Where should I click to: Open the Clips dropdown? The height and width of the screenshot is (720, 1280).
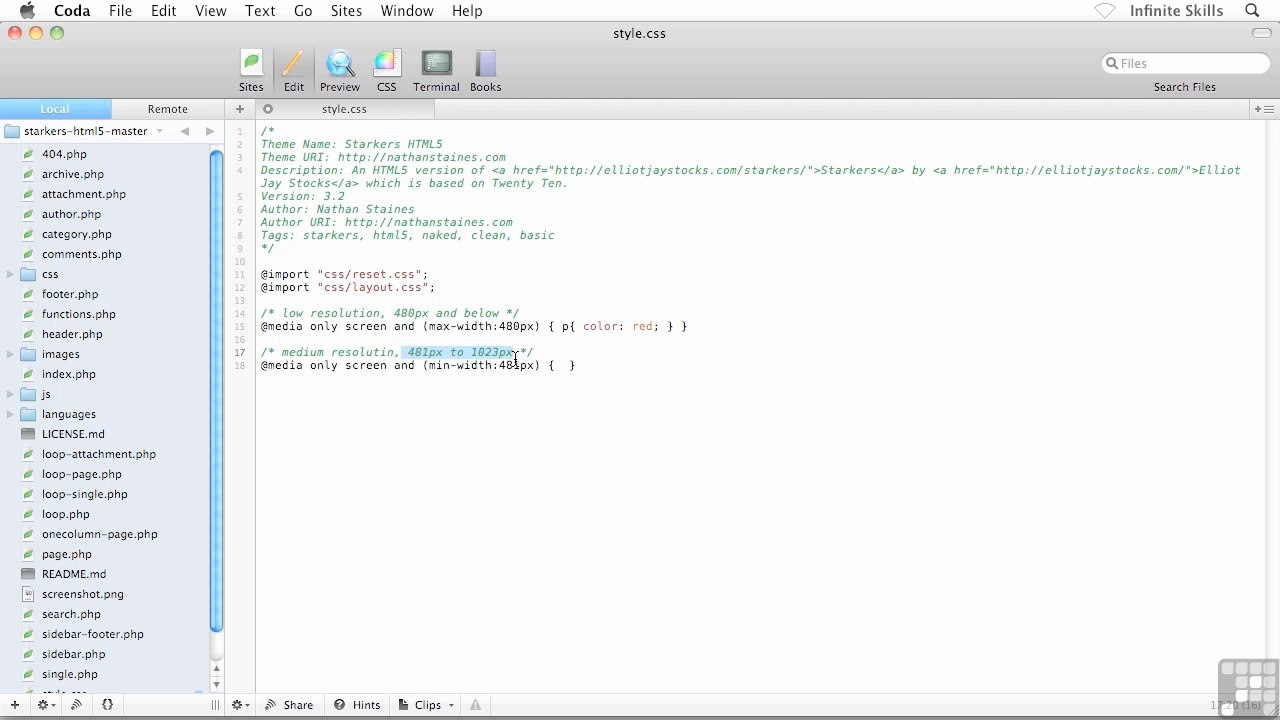(427, 705)
